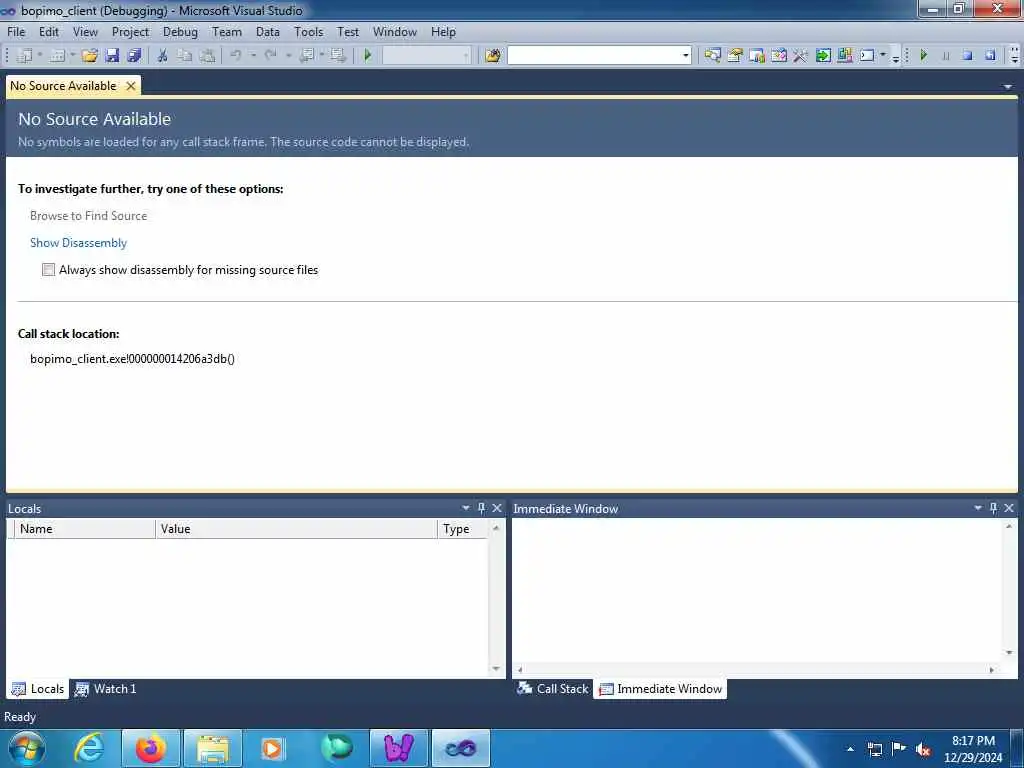
Task: Click Break All pause button
Action: (x=946, y=56)
